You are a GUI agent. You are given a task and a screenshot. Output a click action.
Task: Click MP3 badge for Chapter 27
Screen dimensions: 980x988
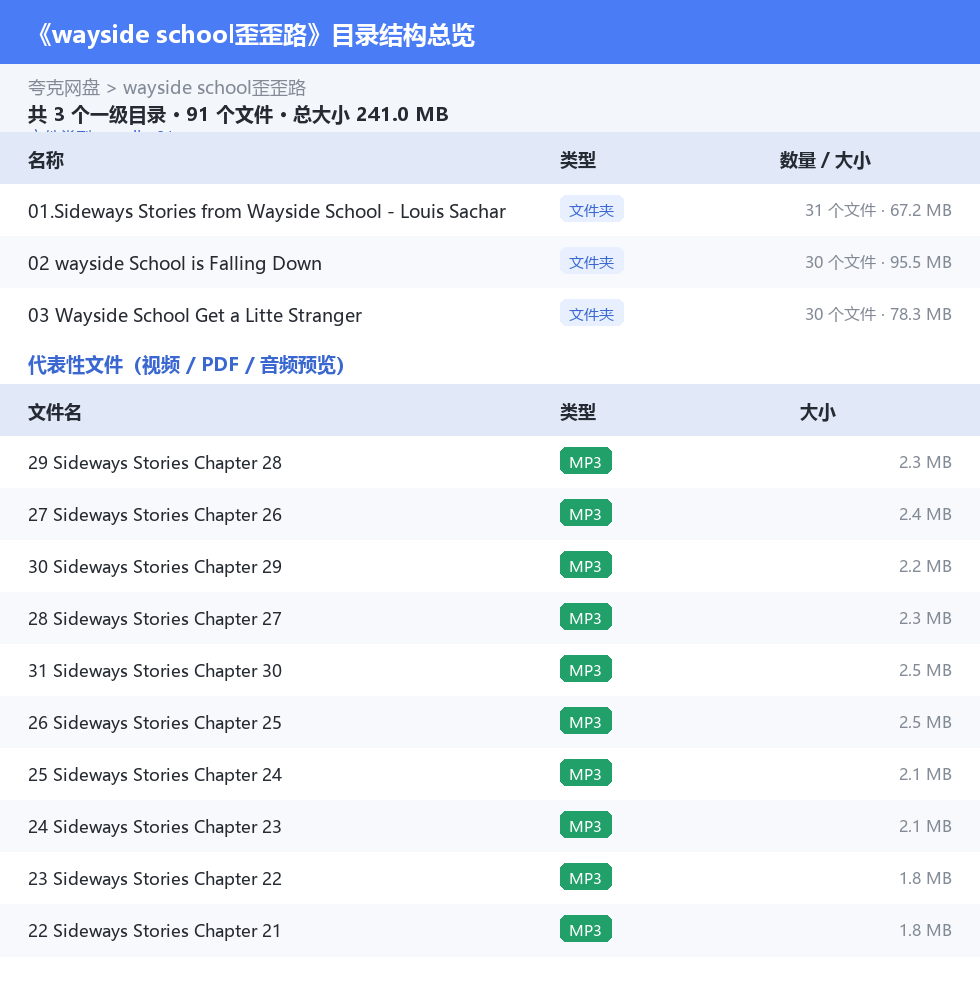585,618
